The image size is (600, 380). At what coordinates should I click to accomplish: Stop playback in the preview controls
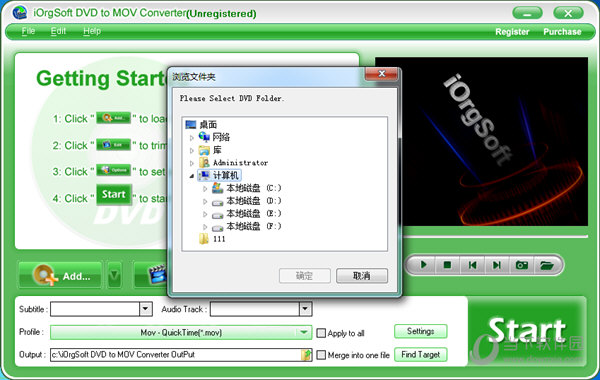click(x=447, y=265)
